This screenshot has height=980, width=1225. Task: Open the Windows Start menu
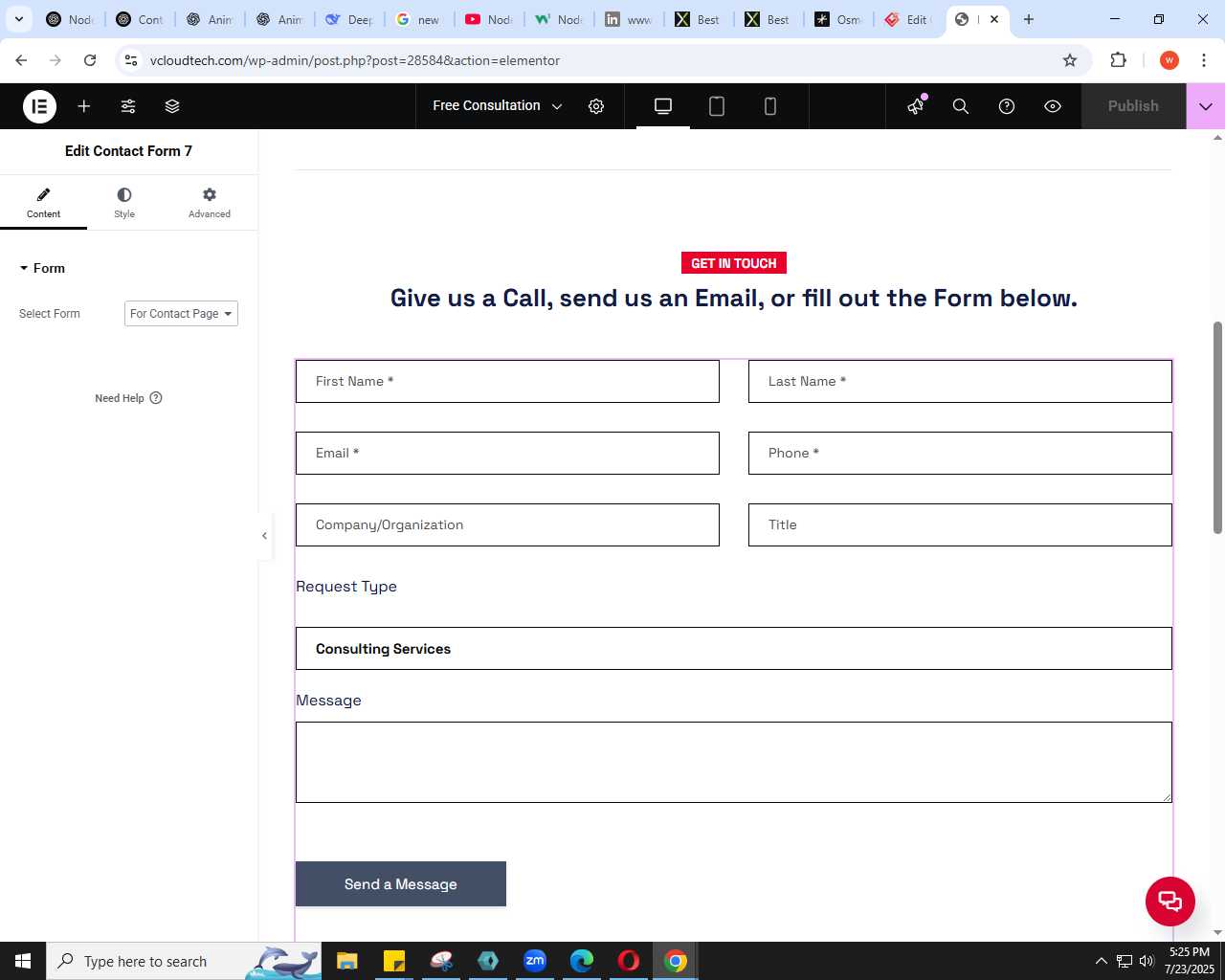(x=23, y=961)
